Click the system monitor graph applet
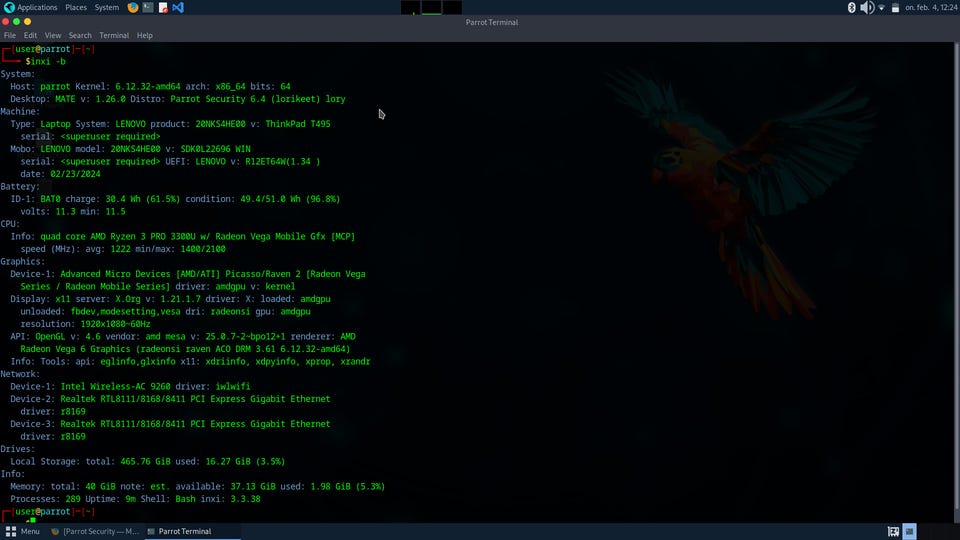The image size is (960, 540). (421, 7)
